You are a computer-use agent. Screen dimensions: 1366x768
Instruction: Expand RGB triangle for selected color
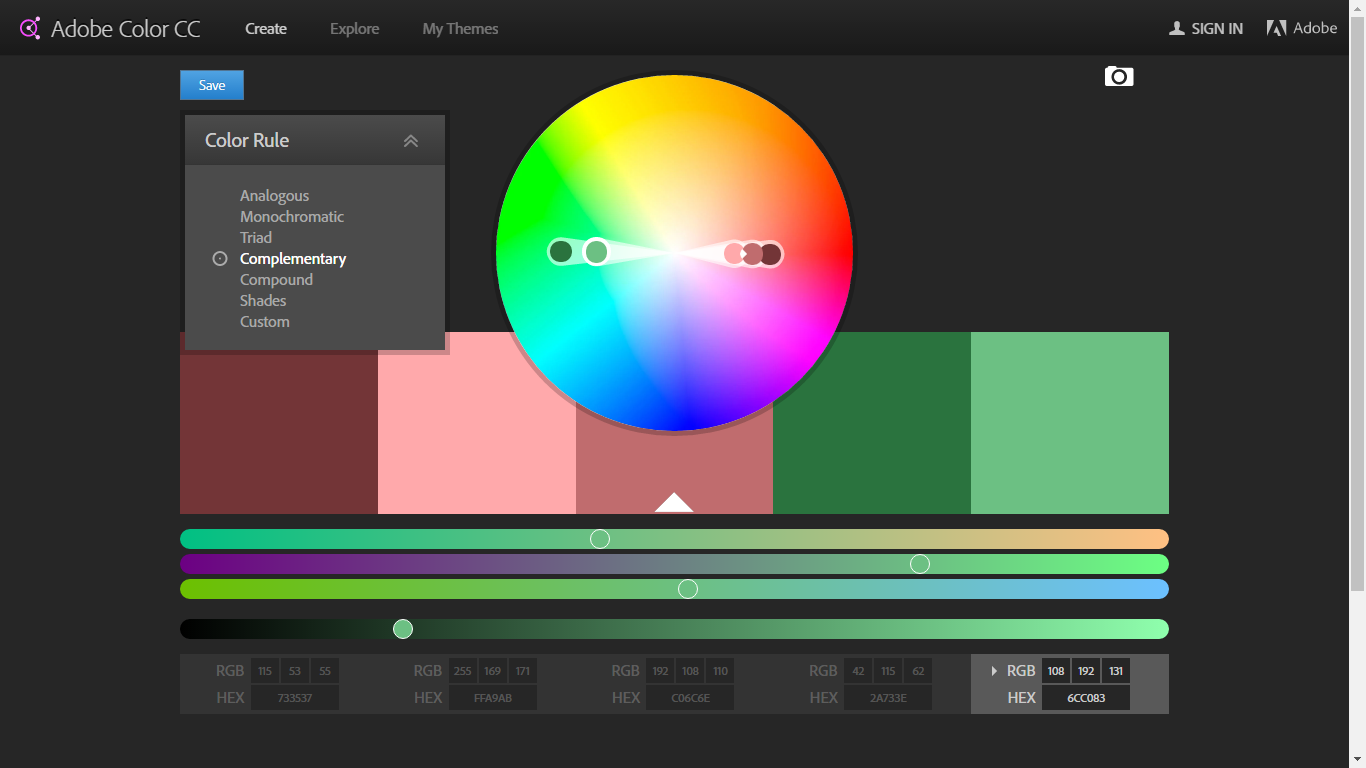pyautogui.click(x=994, y=671)
